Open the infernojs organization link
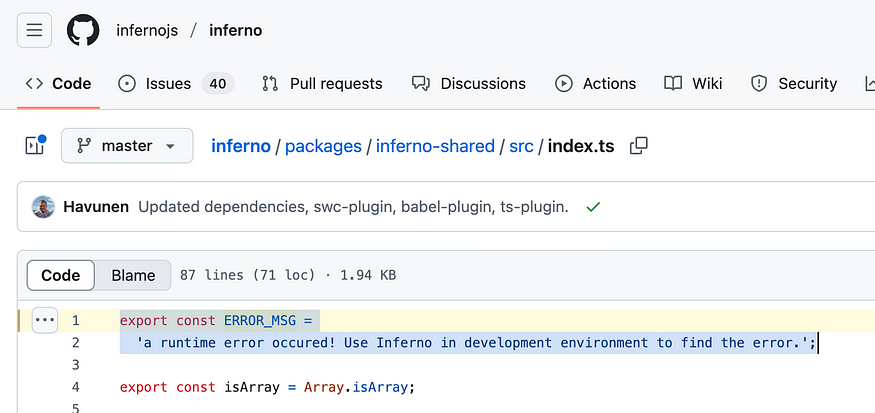 click(x=147, y=30)
